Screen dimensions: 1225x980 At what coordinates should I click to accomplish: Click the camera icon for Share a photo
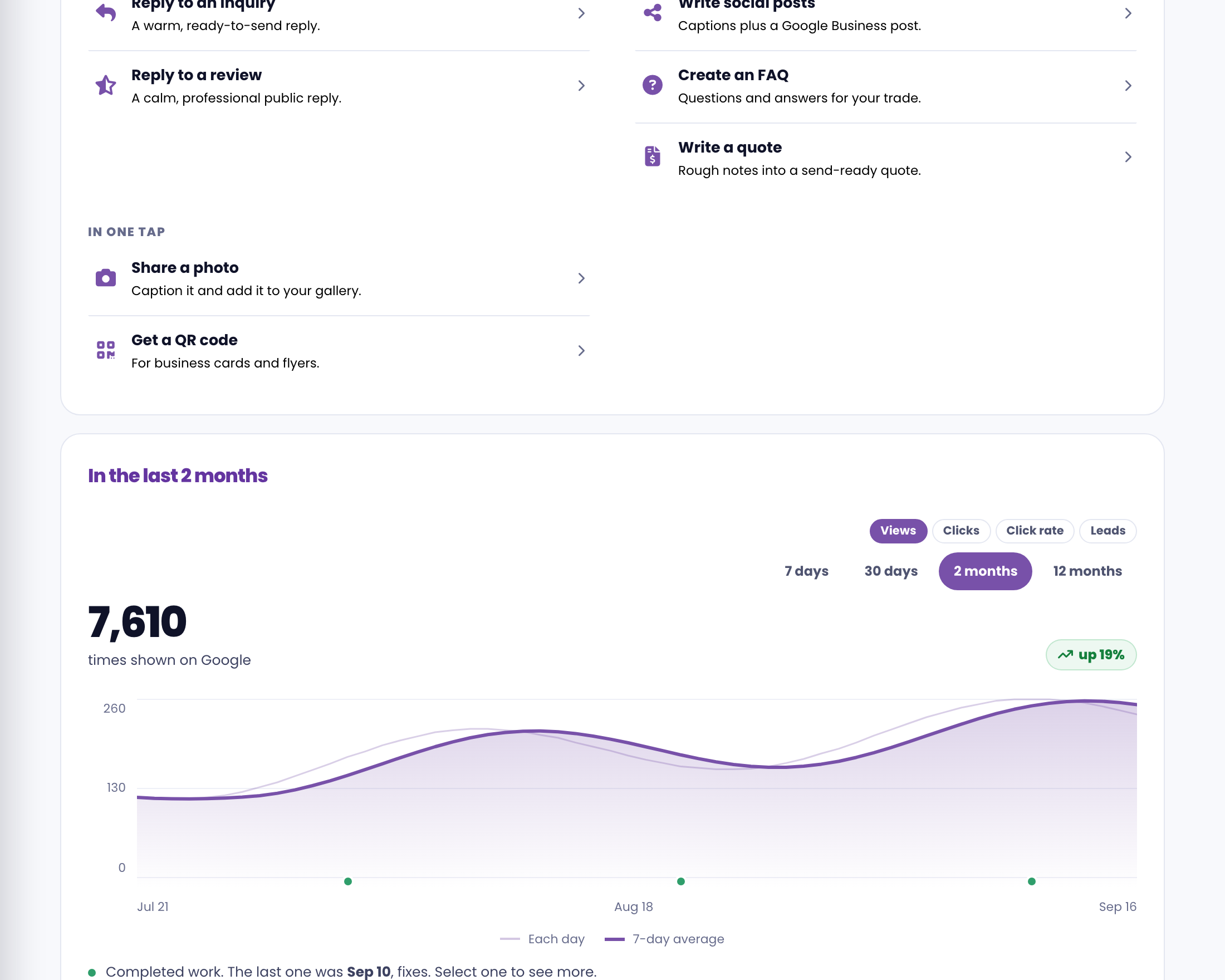[x=106, y=278]
